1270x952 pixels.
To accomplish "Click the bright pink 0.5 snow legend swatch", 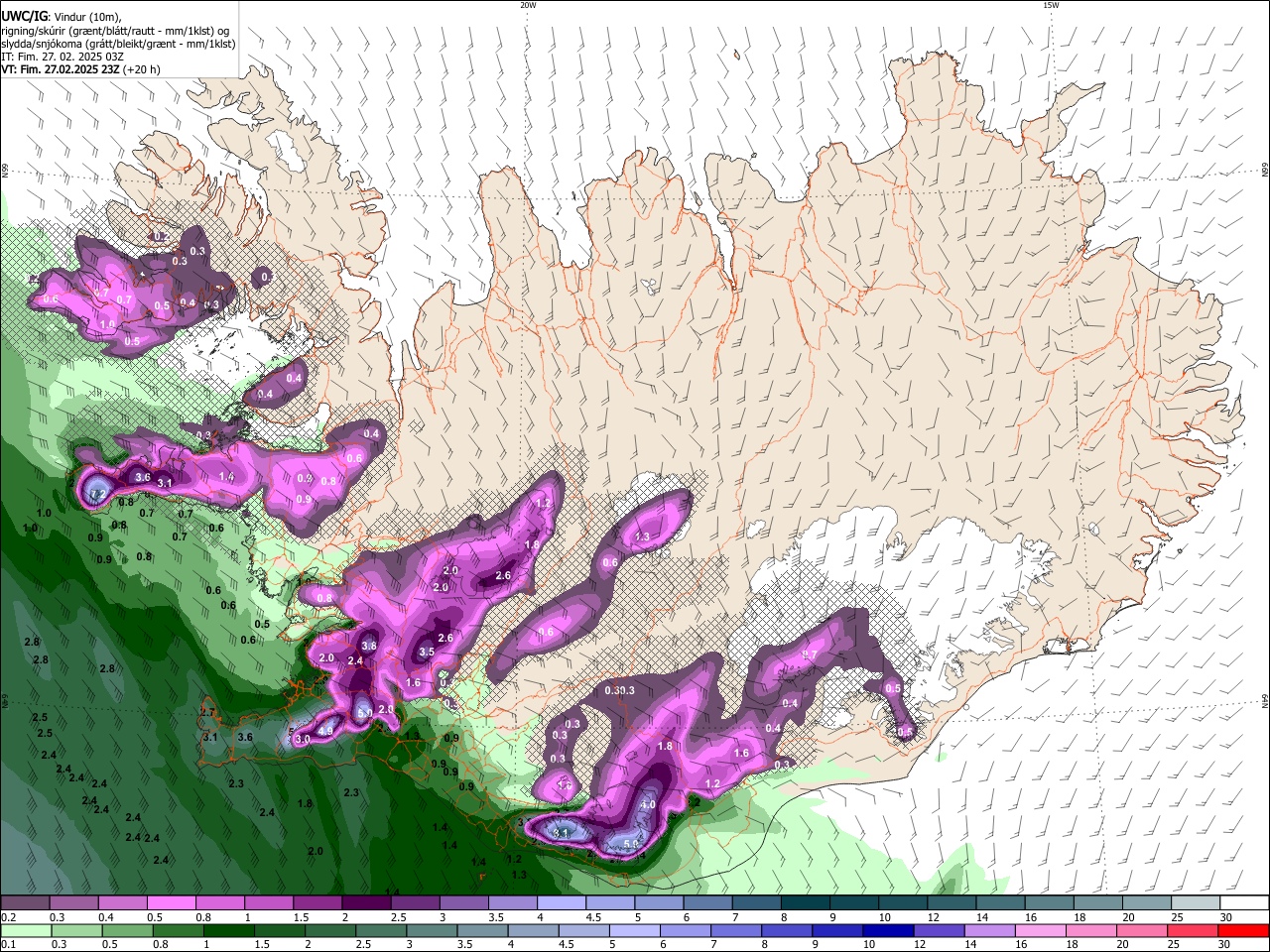I will (171, 903).
